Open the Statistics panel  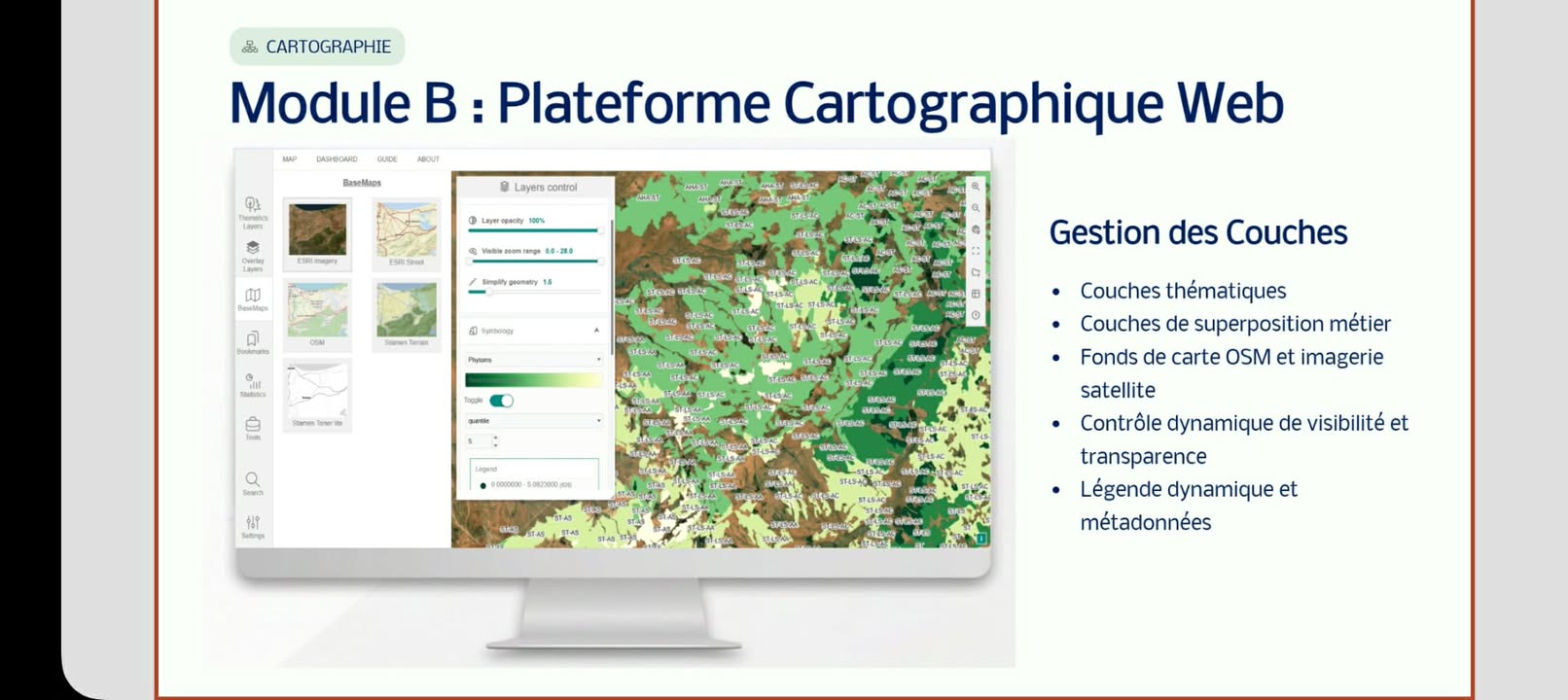pyautogui.click(x=253, y=385)
